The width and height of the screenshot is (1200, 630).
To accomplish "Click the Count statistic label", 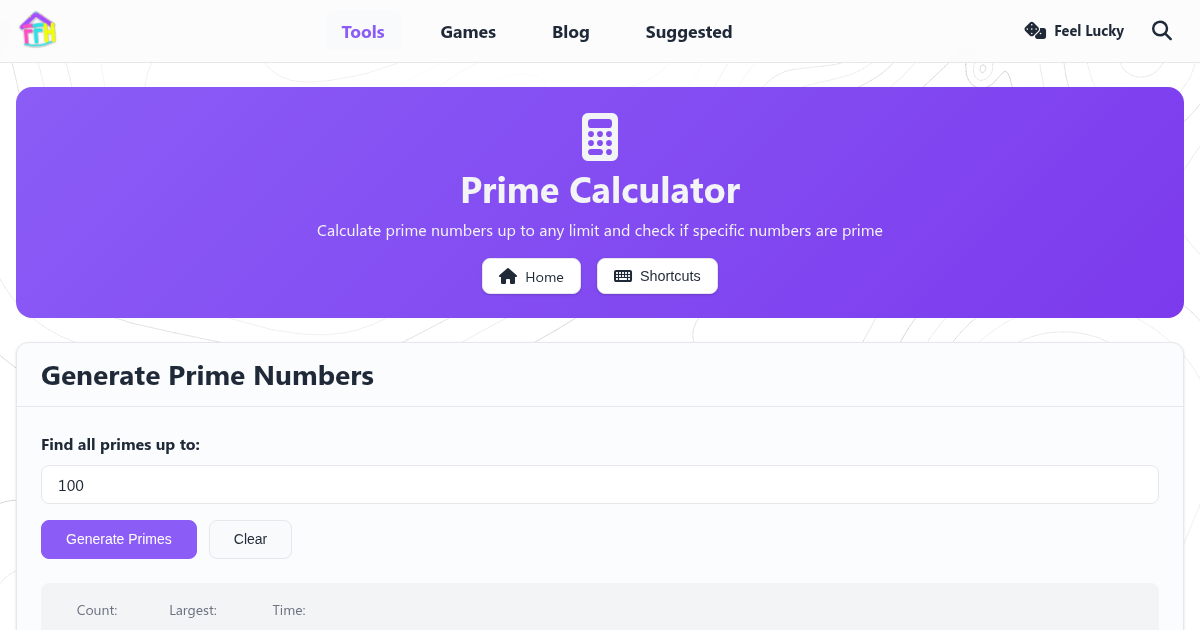I will coord(97,610).
